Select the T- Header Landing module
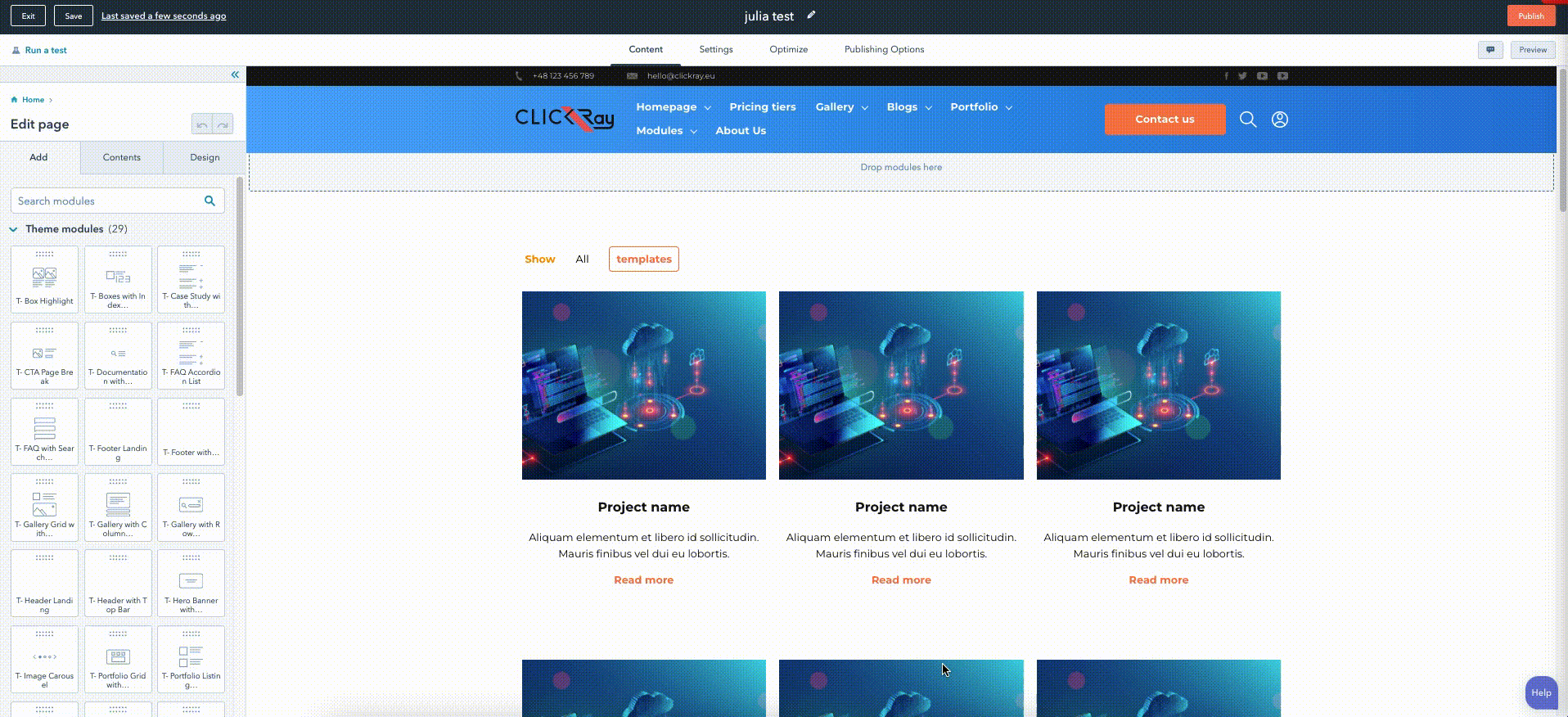The image size is (1568, 717). point(45,584)
